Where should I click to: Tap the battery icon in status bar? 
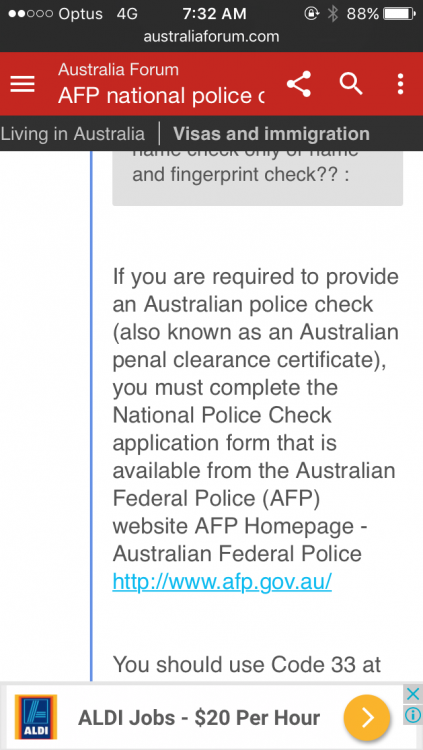pyautogui.click(x=400, y=14)
